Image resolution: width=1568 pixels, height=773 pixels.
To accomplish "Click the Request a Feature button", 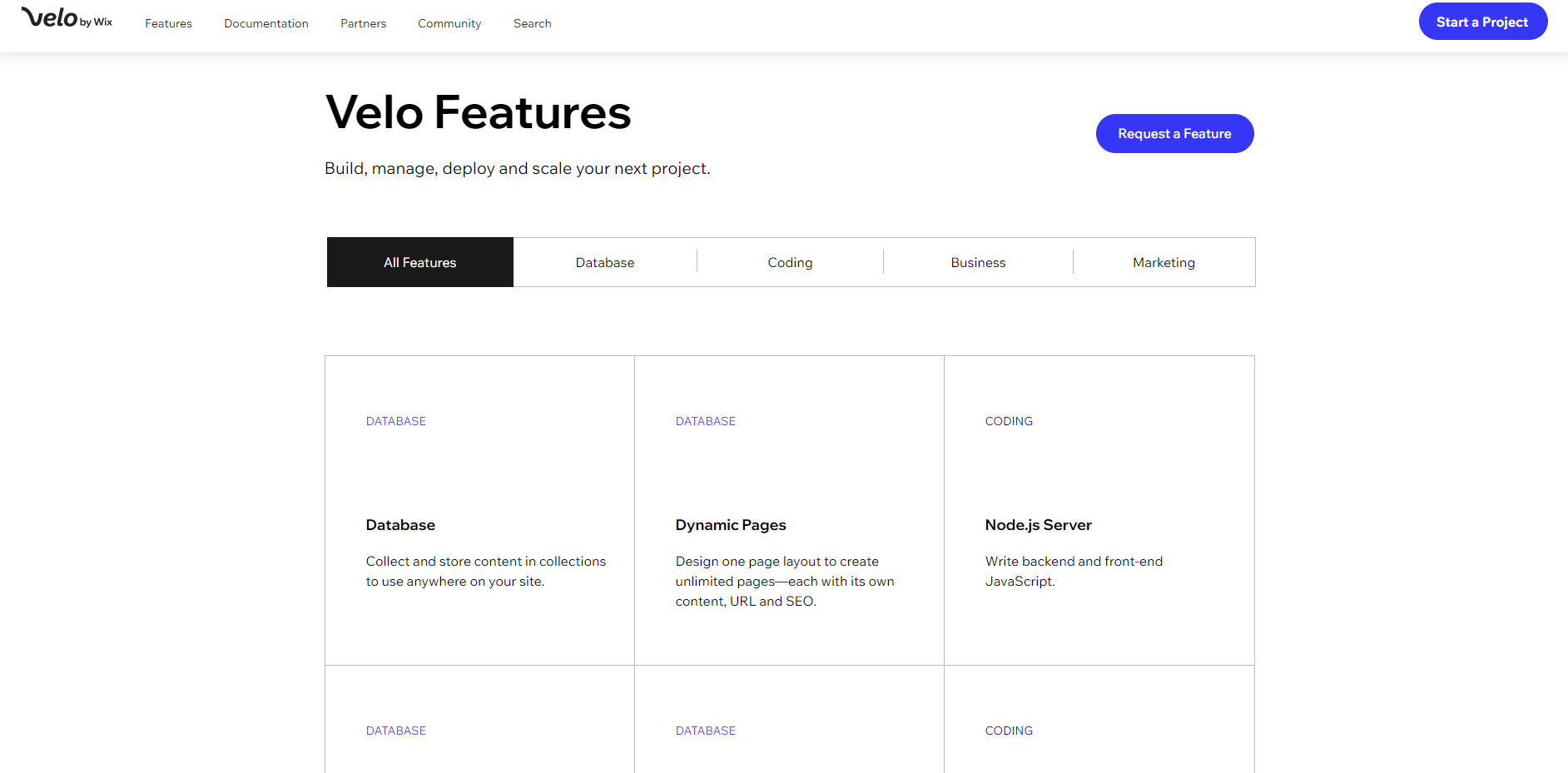I will [x=1174, y=133].
